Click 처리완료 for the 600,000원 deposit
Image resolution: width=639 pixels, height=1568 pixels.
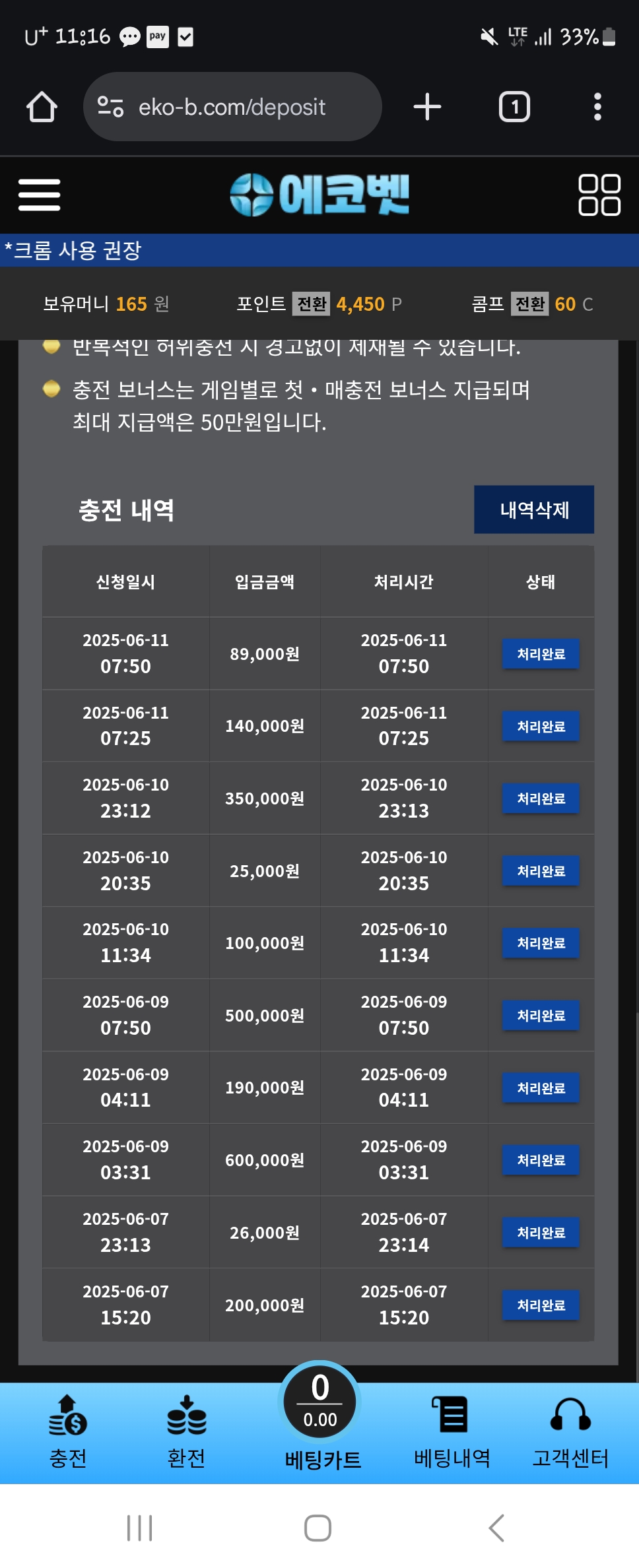pyautogui.click(x=541, y=1160)
